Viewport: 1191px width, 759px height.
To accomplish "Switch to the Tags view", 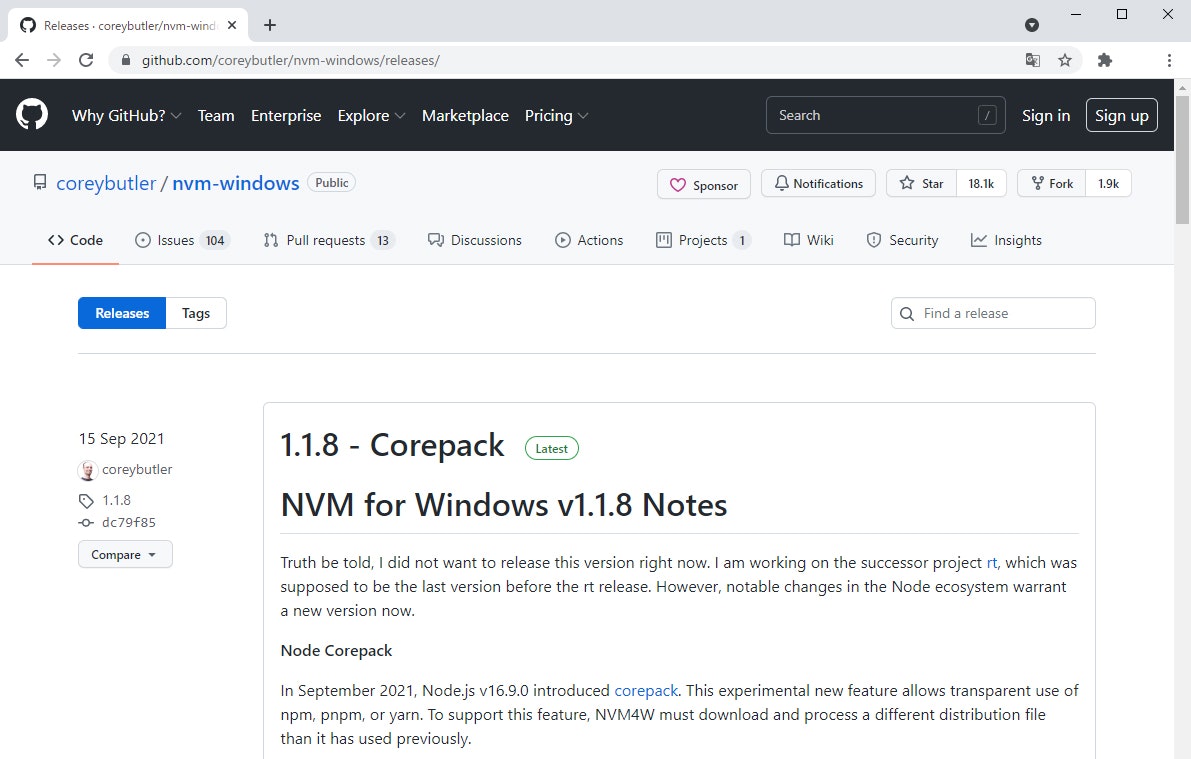I will (x=196, y=313).
